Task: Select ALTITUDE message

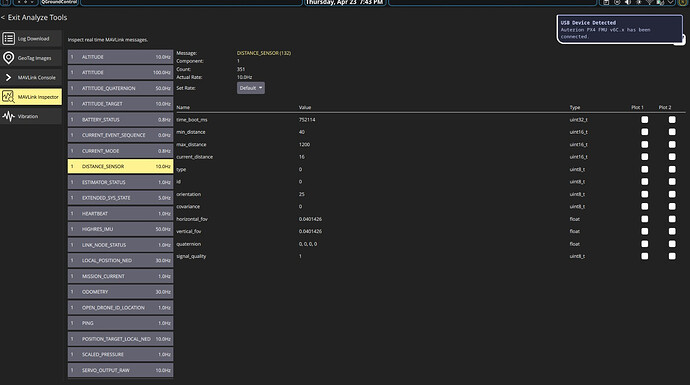Action: pos(120,57)
